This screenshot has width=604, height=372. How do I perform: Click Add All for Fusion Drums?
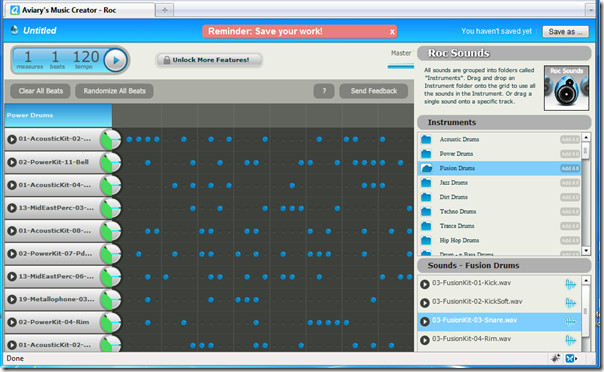pos(570,168)
